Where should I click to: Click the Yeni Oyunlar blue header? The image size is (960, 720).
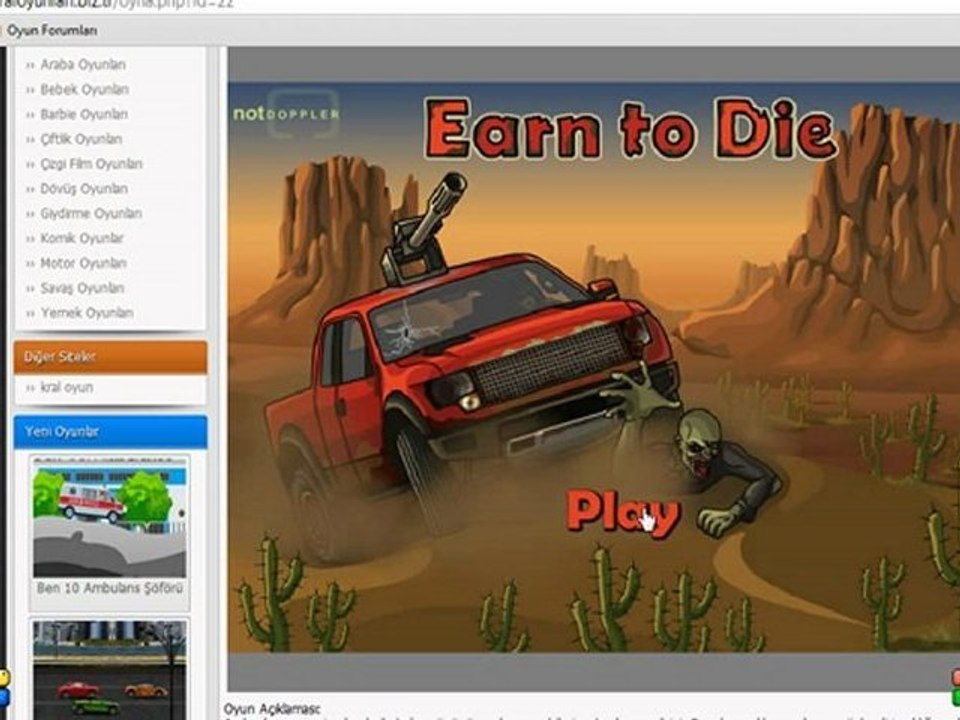(x=110, y=432)
